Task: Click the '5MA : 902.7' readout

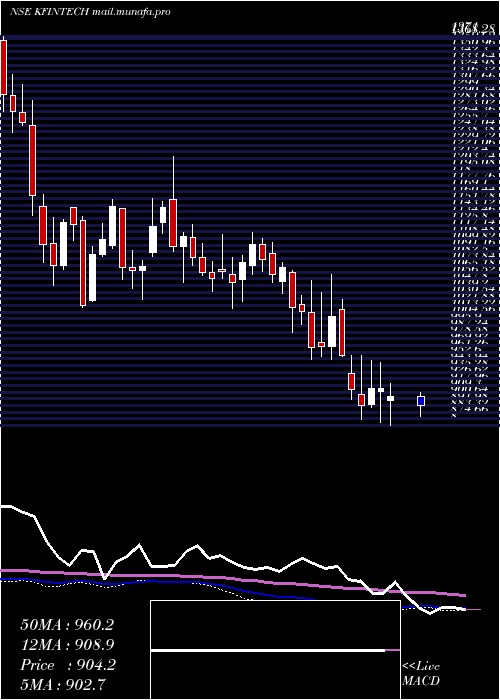Action: 64,685
